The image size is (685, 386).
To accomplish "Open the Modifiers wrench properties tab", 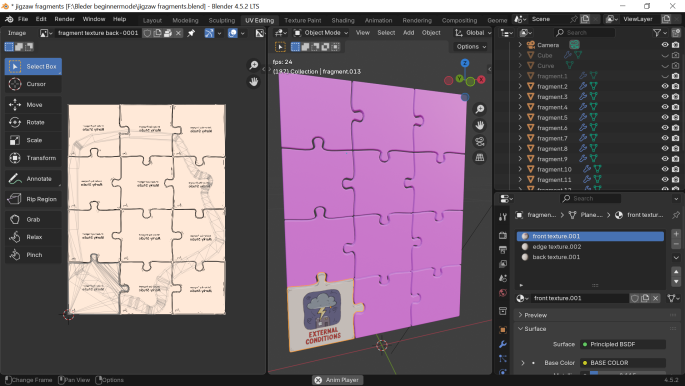I will click(503, 344).
